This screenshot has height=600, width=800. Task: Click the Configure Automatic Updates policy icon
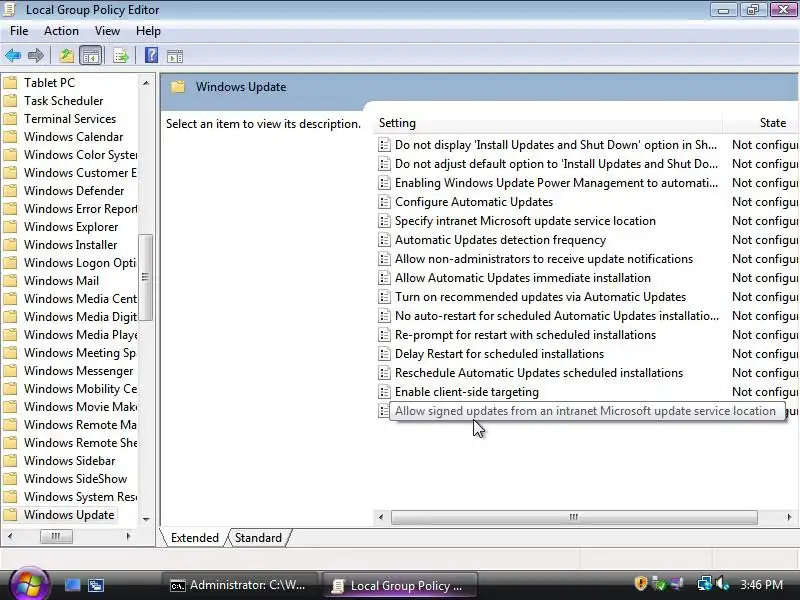click(x=384, y=202)
